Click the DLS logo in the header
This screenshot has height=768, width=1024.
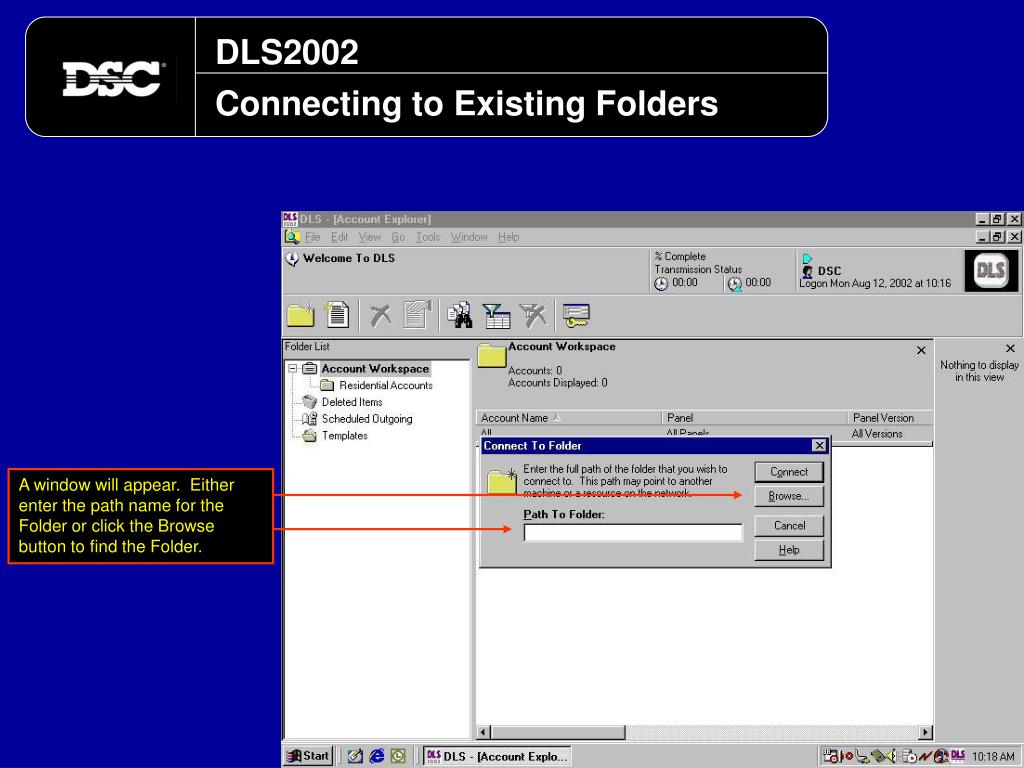pyautogui.click(x=990, y=270)
